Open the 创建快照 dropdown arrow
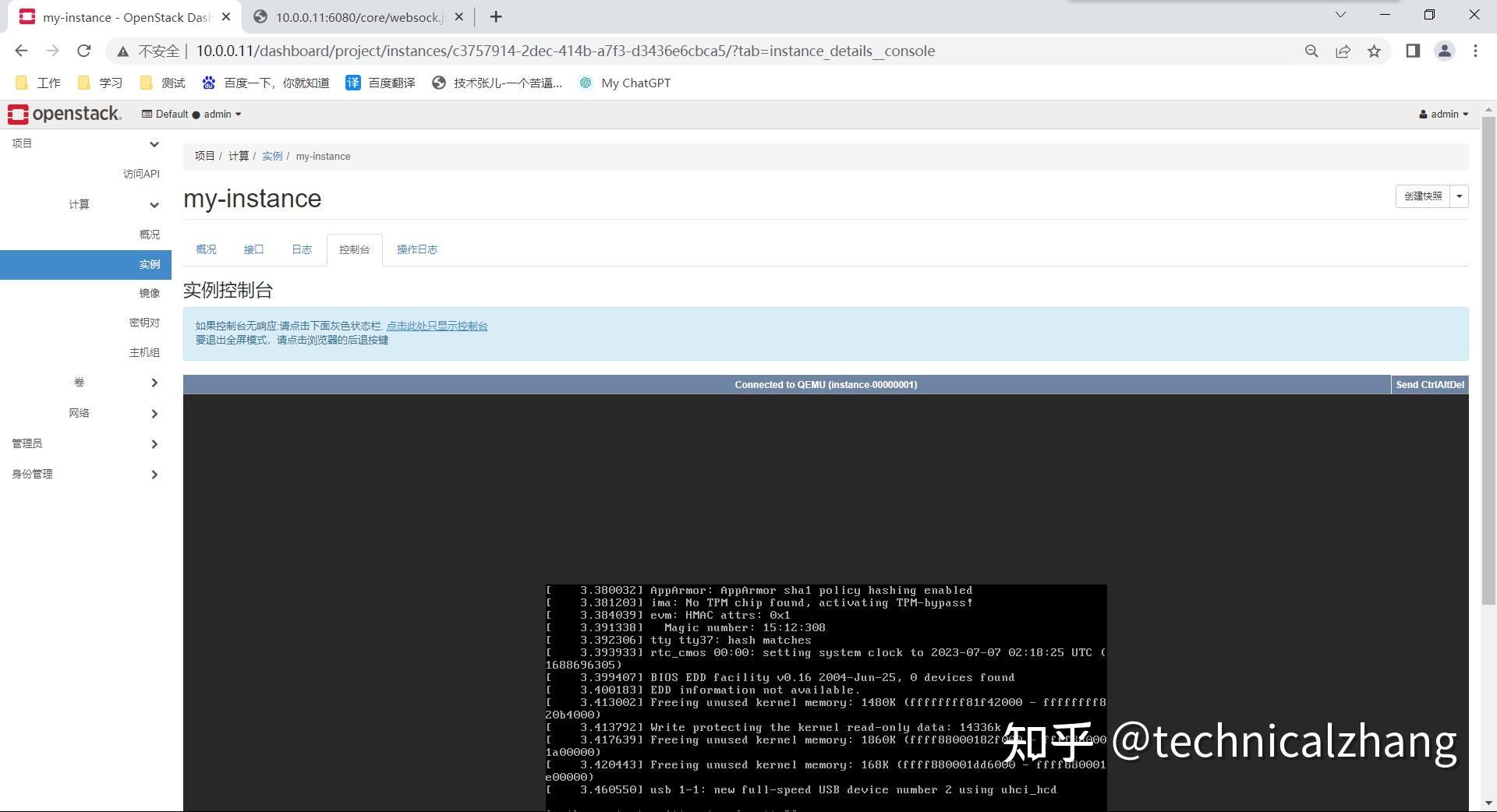The height and width of the screenshot is (812, 1497). (x=1458, y=196)
